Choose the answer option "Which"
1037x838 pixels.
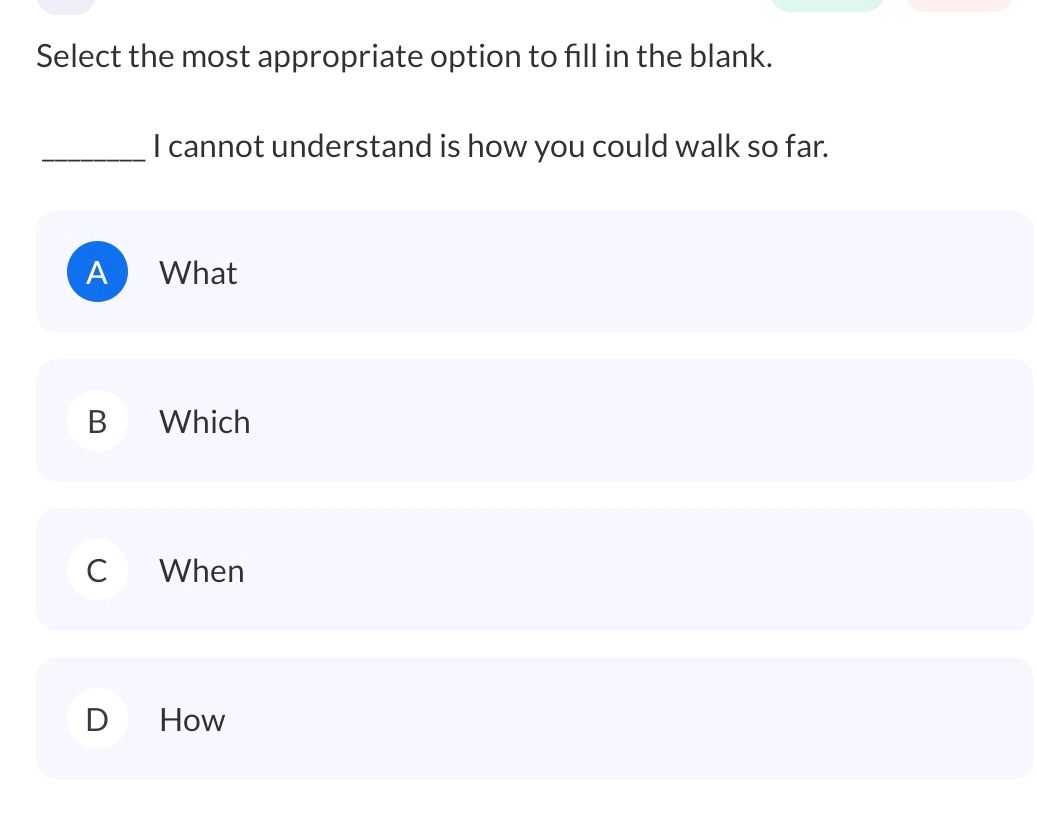pyautogui.click(x=204, y=421)
